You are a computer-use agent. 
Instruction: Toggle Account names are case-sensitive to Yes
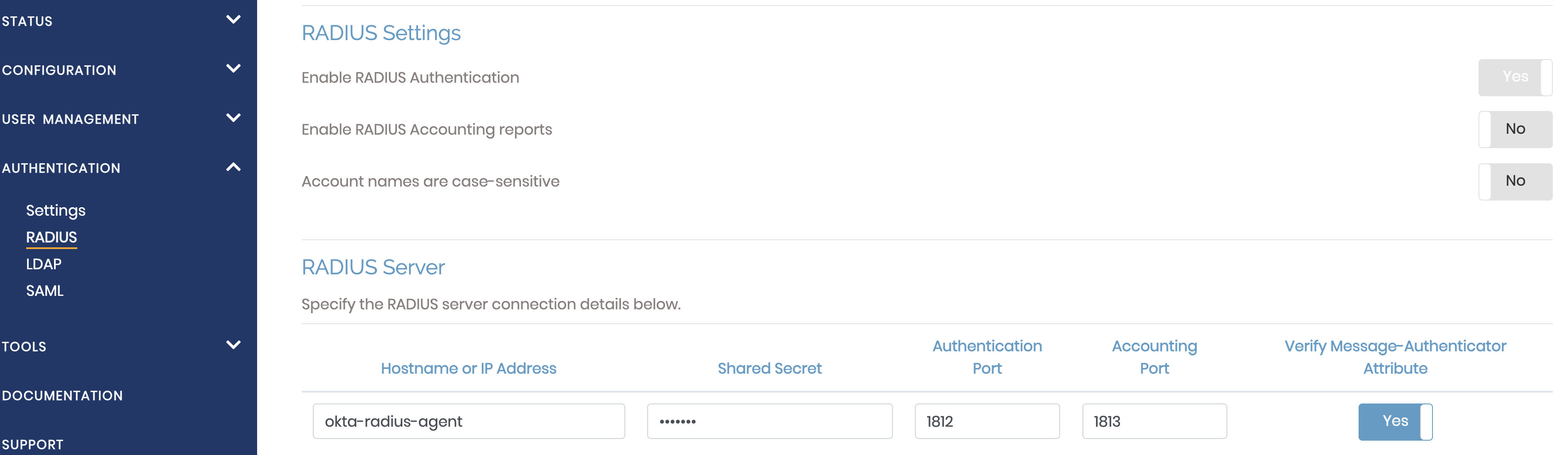click(1515, 181)
